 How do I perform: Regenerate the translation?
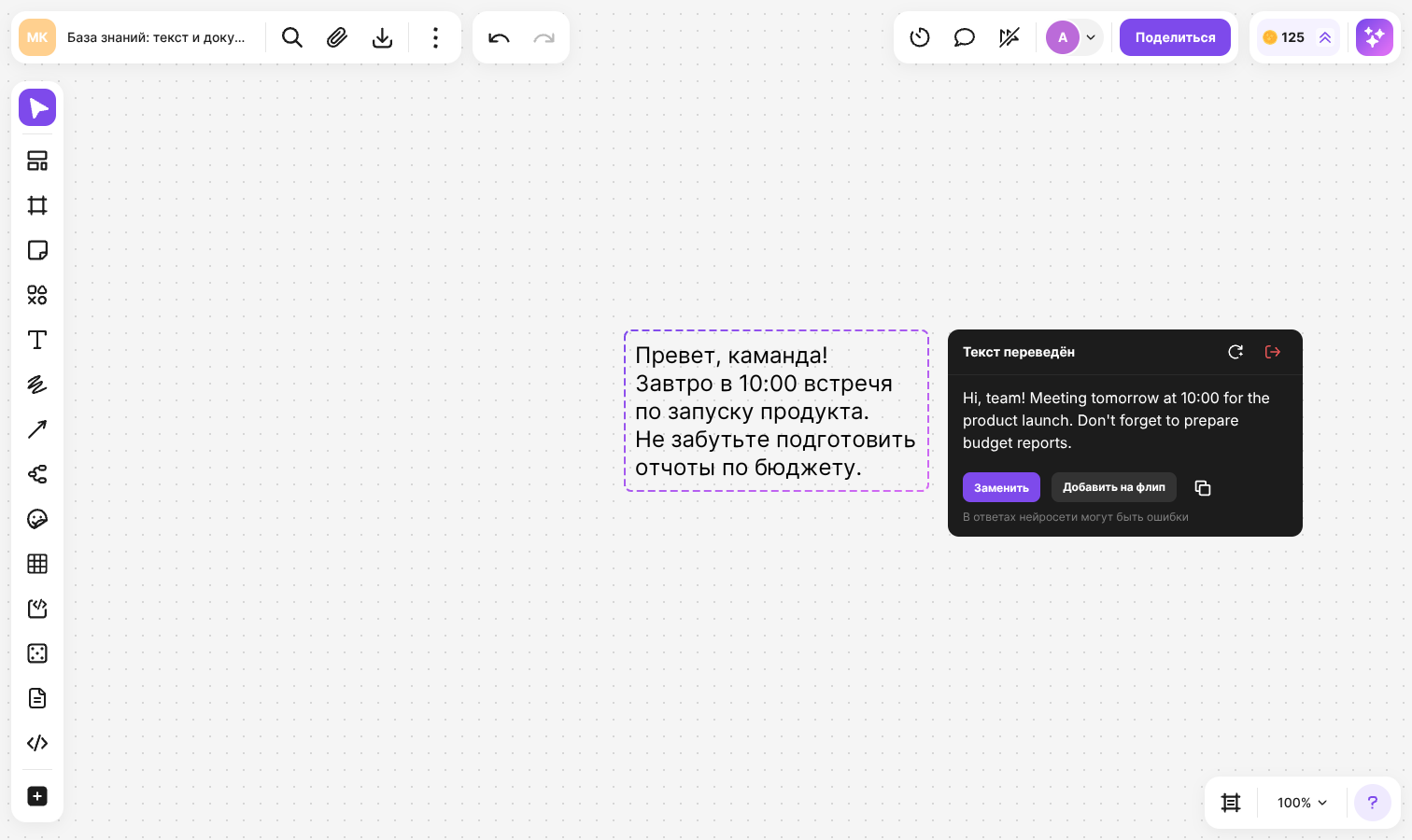(x=1235, y=352)
